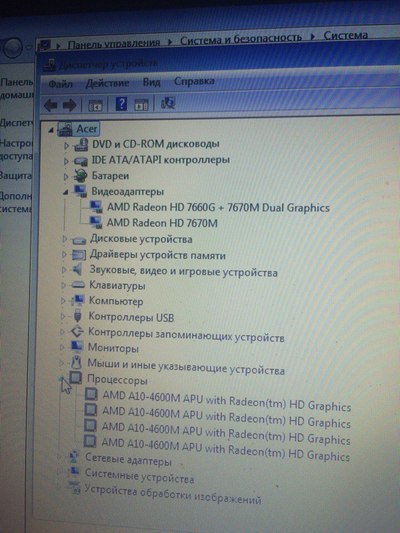Click the Forward arrow toolbar icon
The image size is (400, 533).
point(69,105)
